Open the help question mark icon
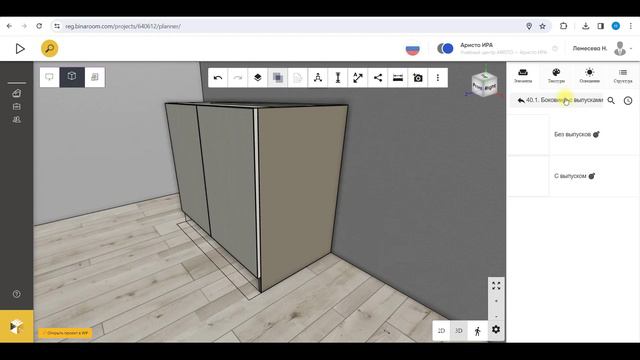The width and height of the screenshot is (640, 360). tap(17, 294)
